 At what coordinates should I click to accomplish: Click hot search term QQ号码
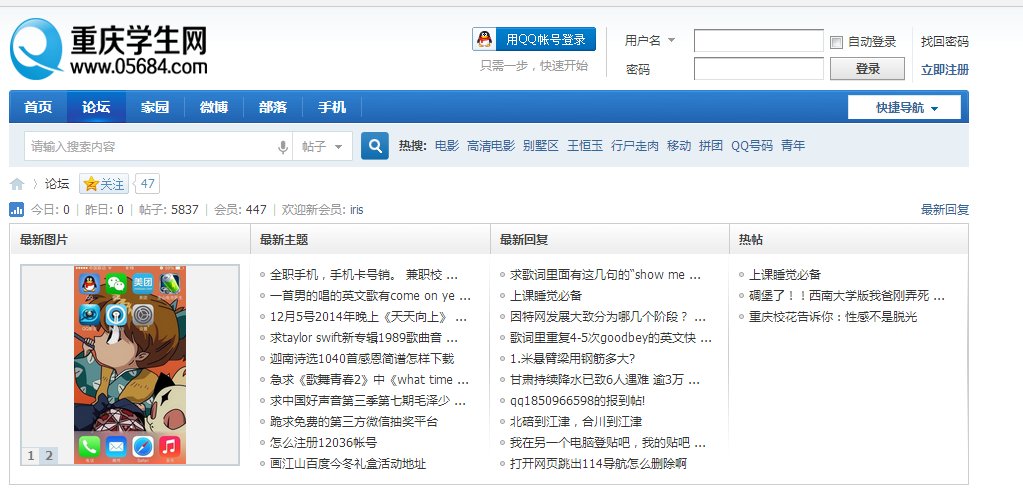coord(752,145)
